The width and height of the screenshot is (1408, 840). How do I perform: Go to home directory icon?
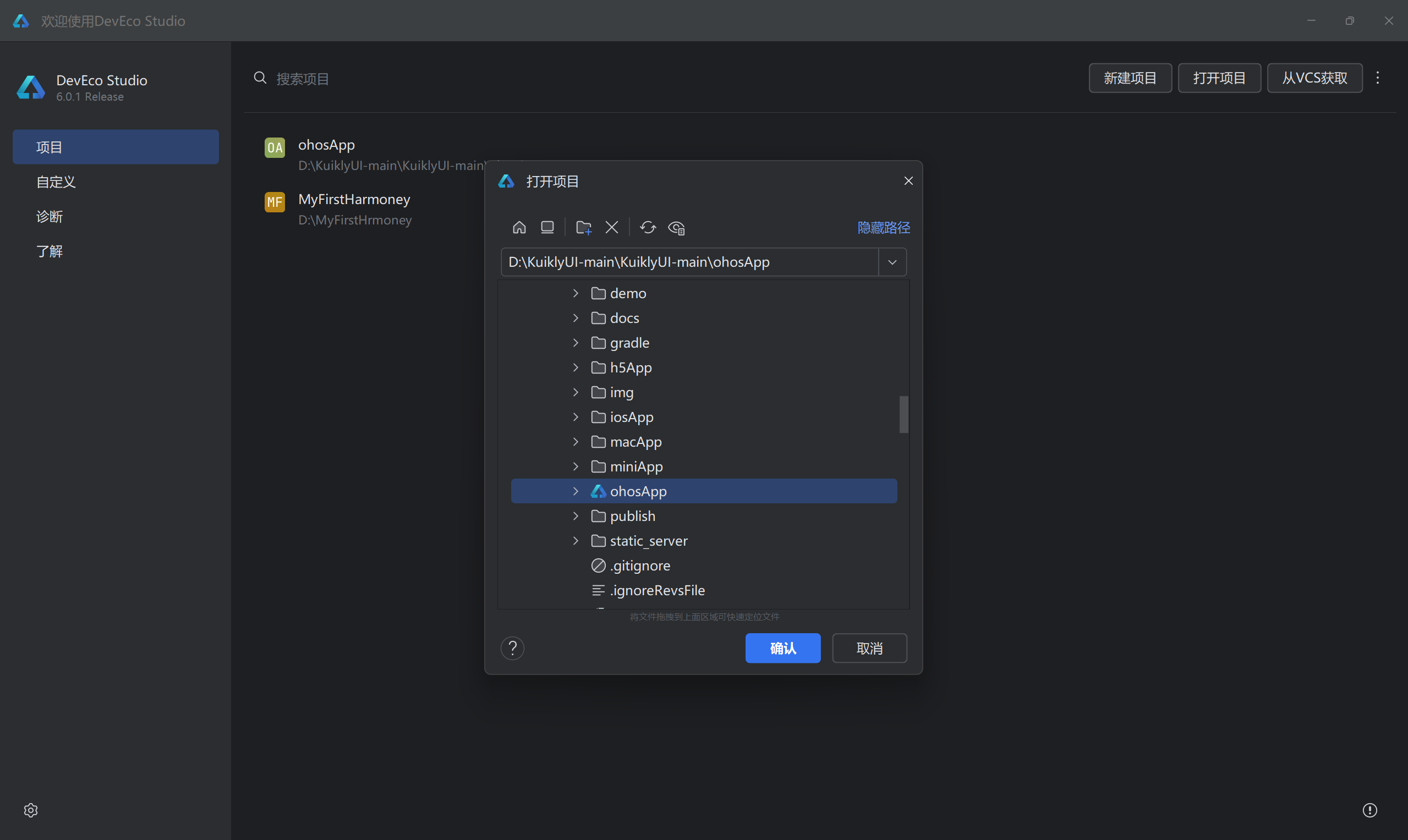coord(519,228)
